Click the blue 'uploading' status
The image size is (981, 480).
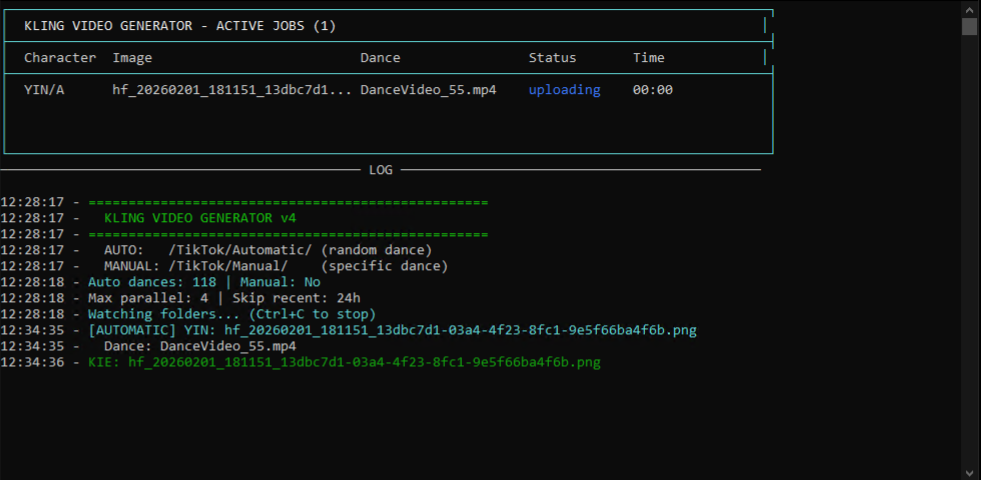click(x=564, y=89)
